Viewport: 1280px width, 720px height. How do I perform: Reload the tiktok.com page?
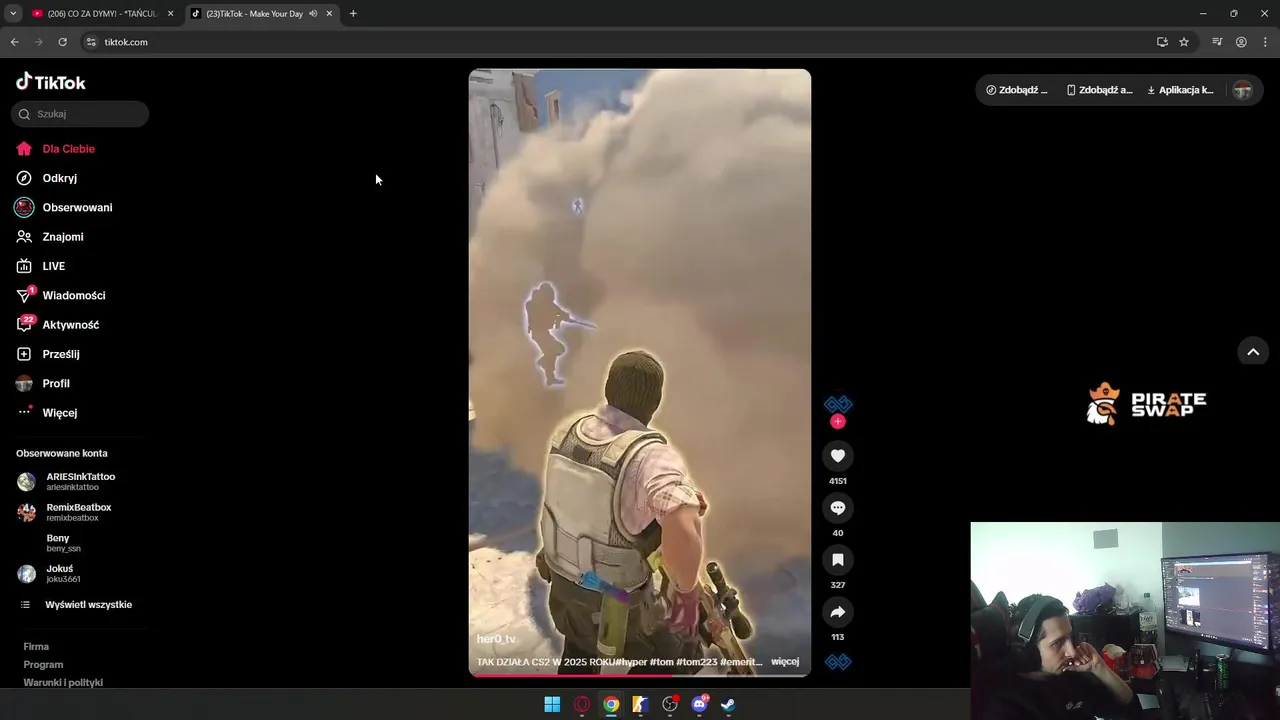tap(62, 42)
